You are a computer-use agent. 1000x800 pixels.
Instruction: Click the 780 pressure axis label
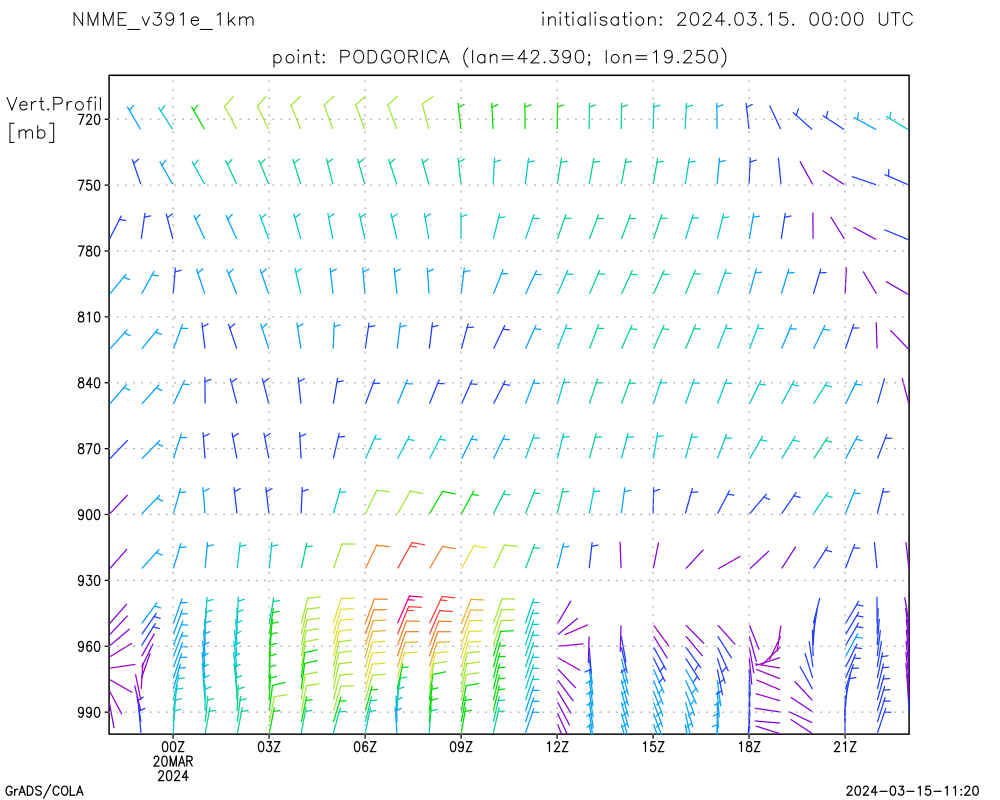pos(90,251)
